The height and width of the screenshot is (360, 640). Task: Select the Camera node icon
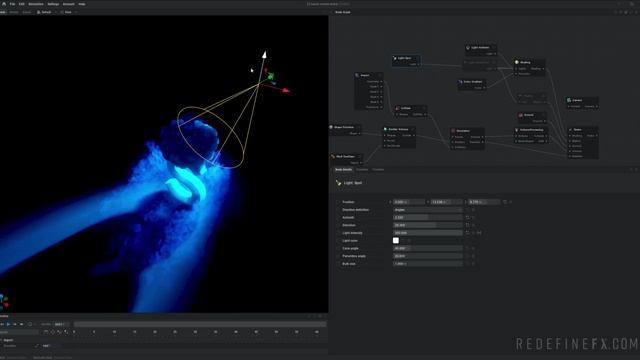click(x=569, y=100)
